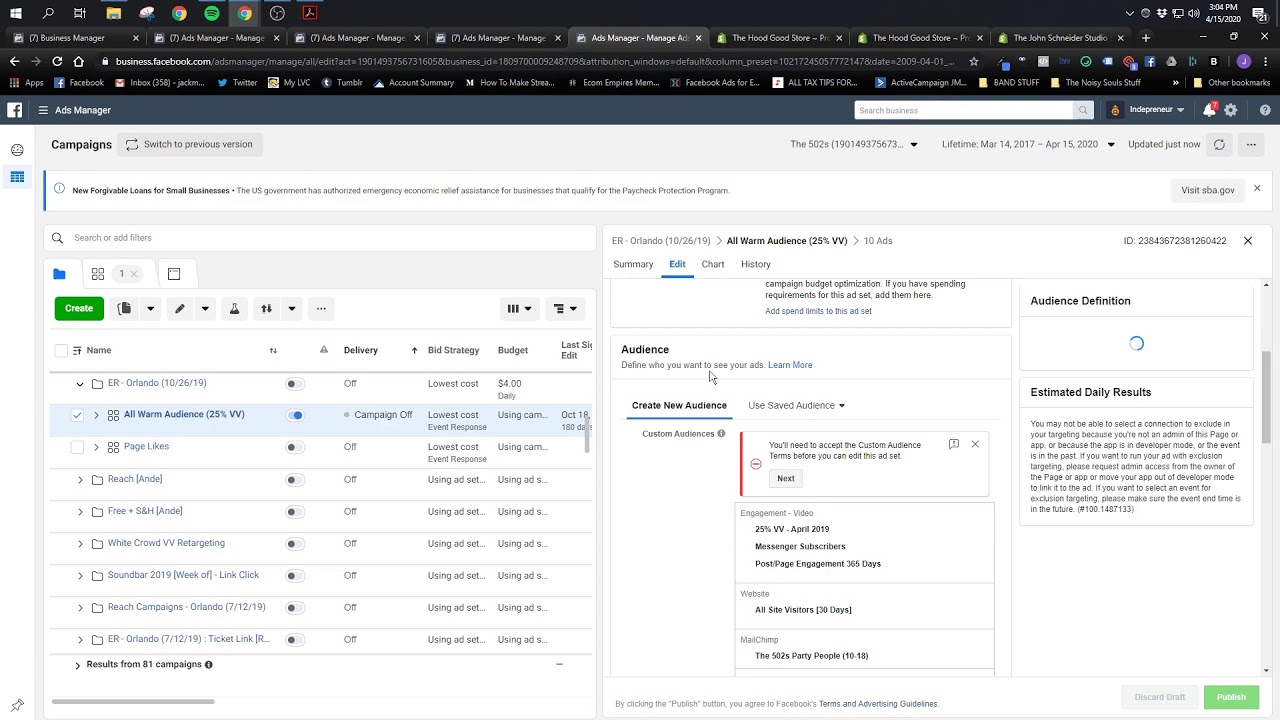The height and width of the screenshot is (720, 1280).
Task: Click the pencil edit icon
Action: click(x=180, y=309)
